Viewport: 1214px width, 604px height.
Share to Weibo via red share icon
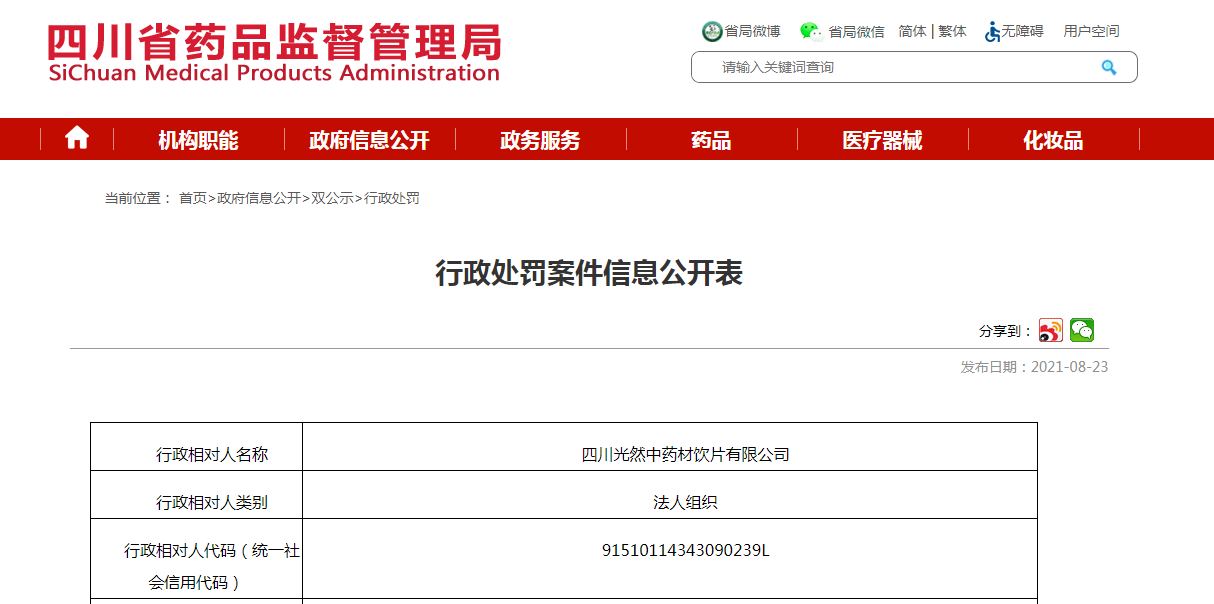pyautogui.click(x=1051, y=330)
